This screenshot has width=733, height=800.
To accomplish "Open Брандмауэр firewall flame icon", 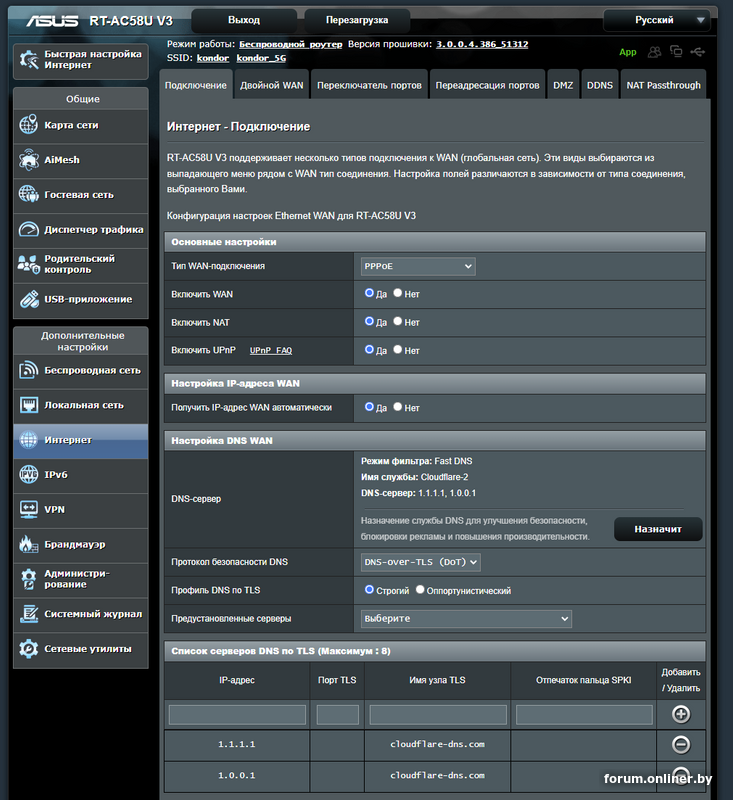I will [x=29, y=544].
